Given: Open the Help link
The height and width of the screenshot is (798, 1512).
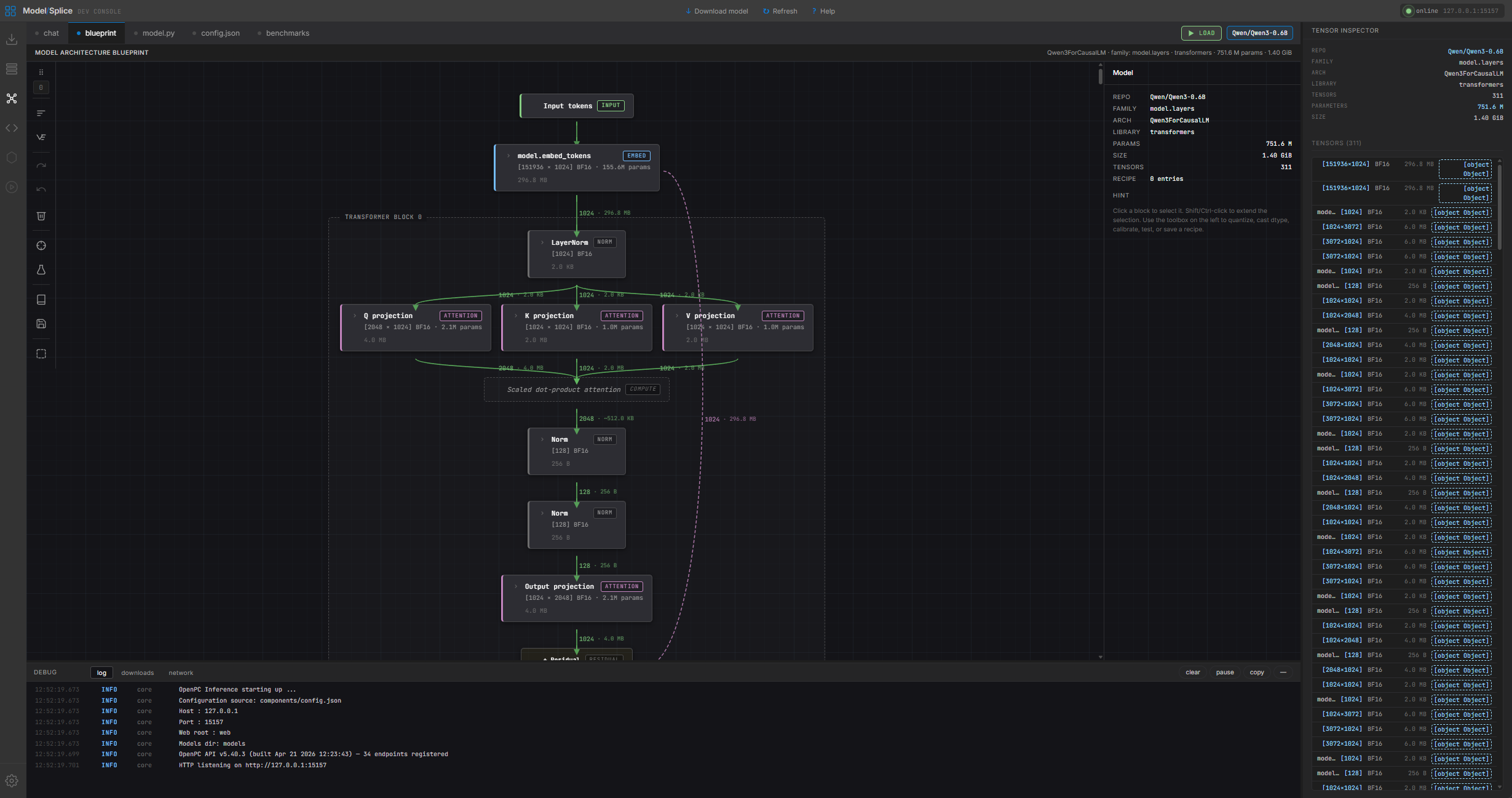Looking at the screenshot, I should pyautogui.click(x=823, y=11).
